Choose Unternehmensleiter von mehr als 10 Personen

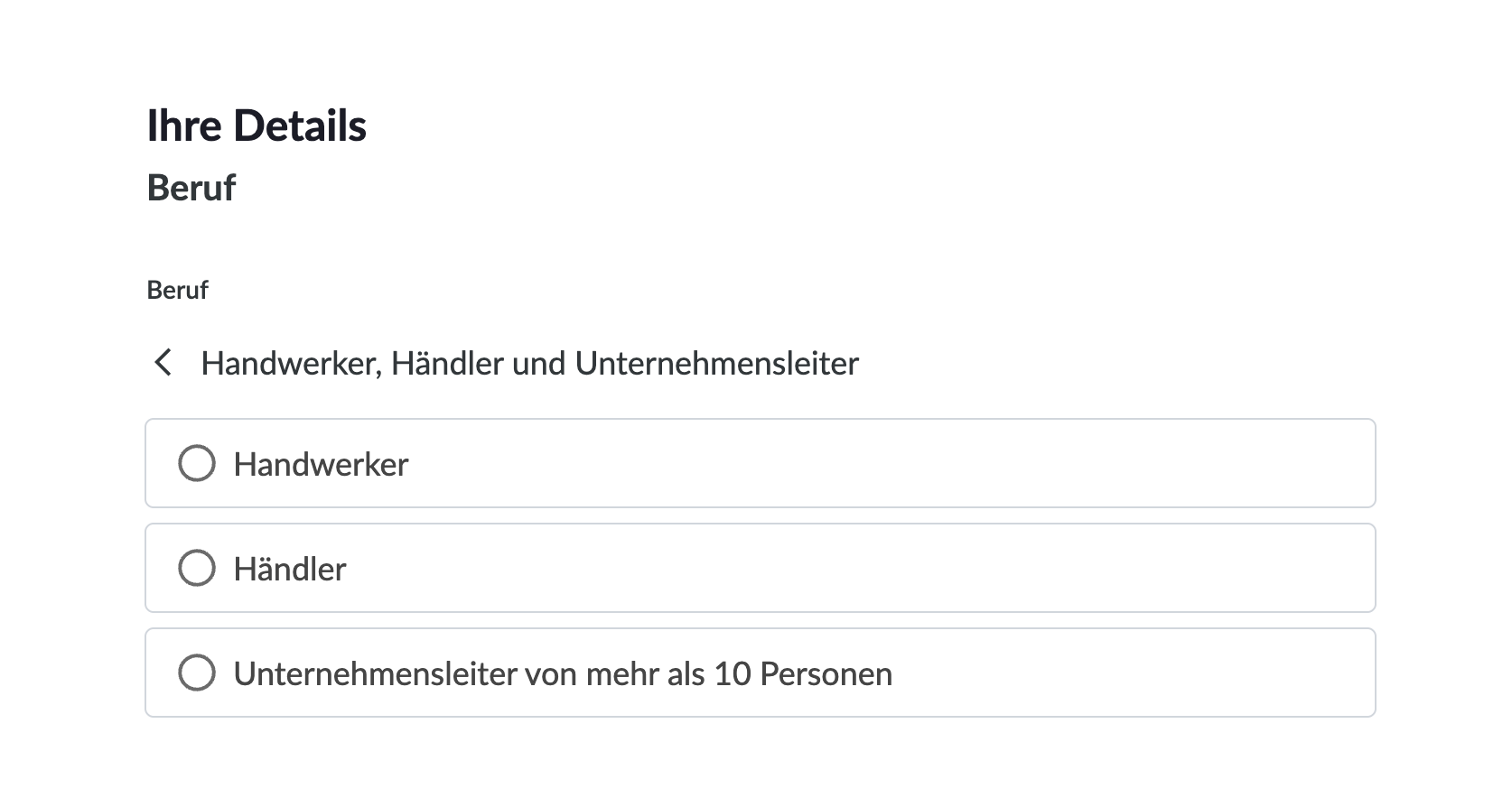click(196, 673)
